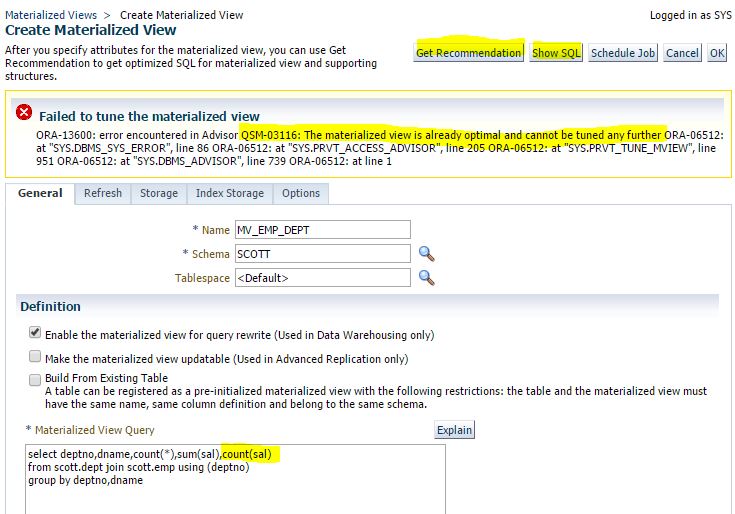Click the Tablespace search flashlight icon

[426, 278]
